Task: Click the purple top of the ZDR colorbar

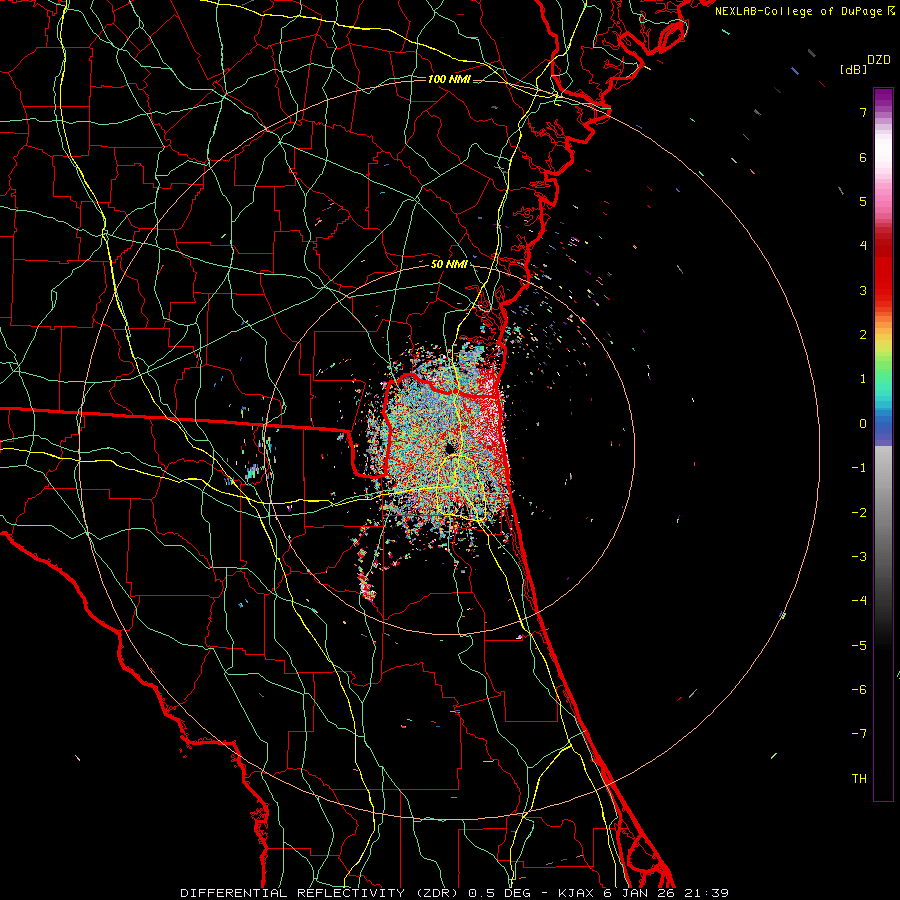Action: [x=883, y=98]
